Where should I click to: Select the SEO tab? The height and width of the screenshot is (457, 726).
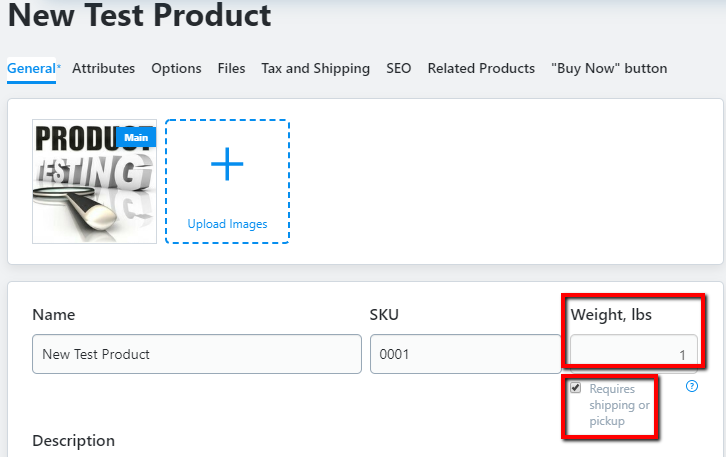[x=399, y=69]
